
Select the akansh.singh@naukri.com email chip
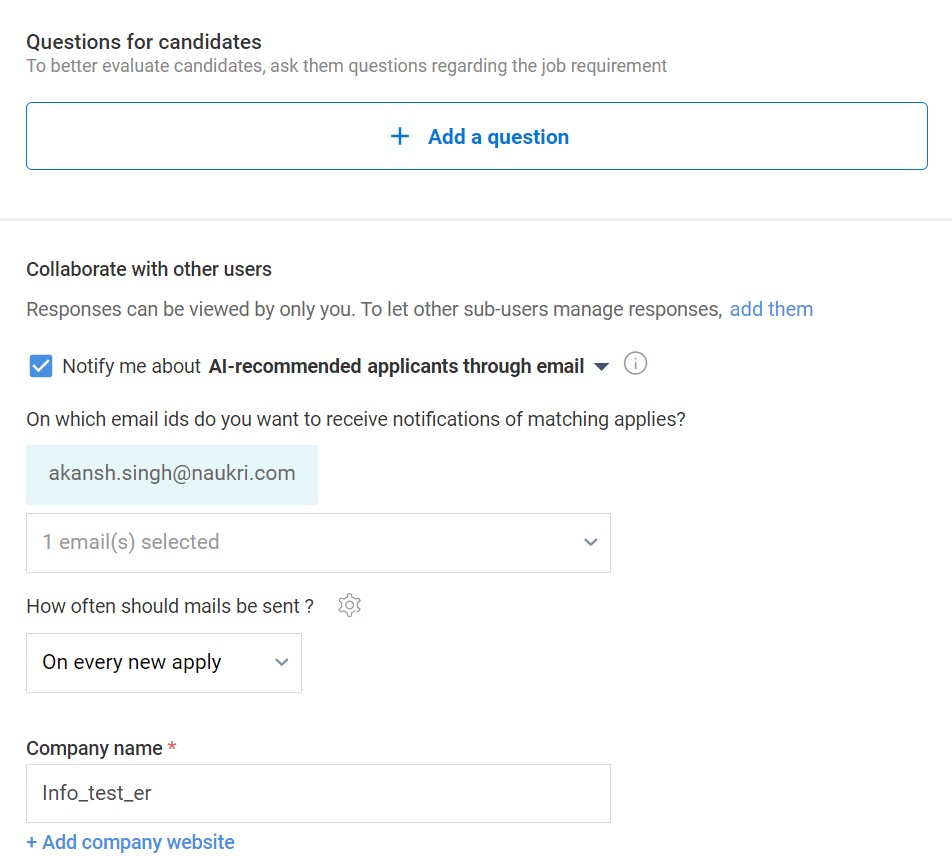(172, 474)
